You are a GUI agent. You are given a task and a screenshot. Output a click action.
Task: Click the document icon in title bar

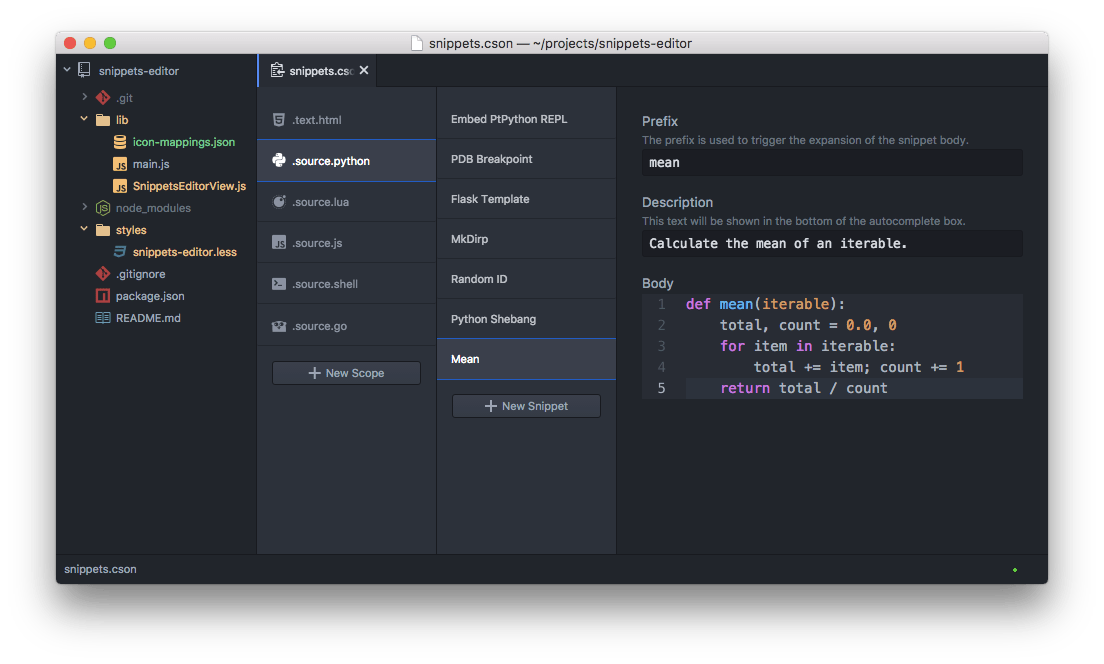click(x=417, y=43)
